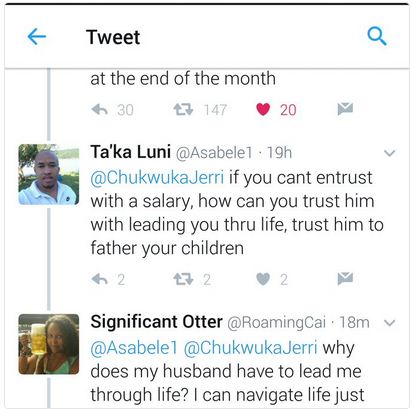This screenshot has height=409, width=412.
Task: Open search with the magnifier icon
Action: click(377, 36)
